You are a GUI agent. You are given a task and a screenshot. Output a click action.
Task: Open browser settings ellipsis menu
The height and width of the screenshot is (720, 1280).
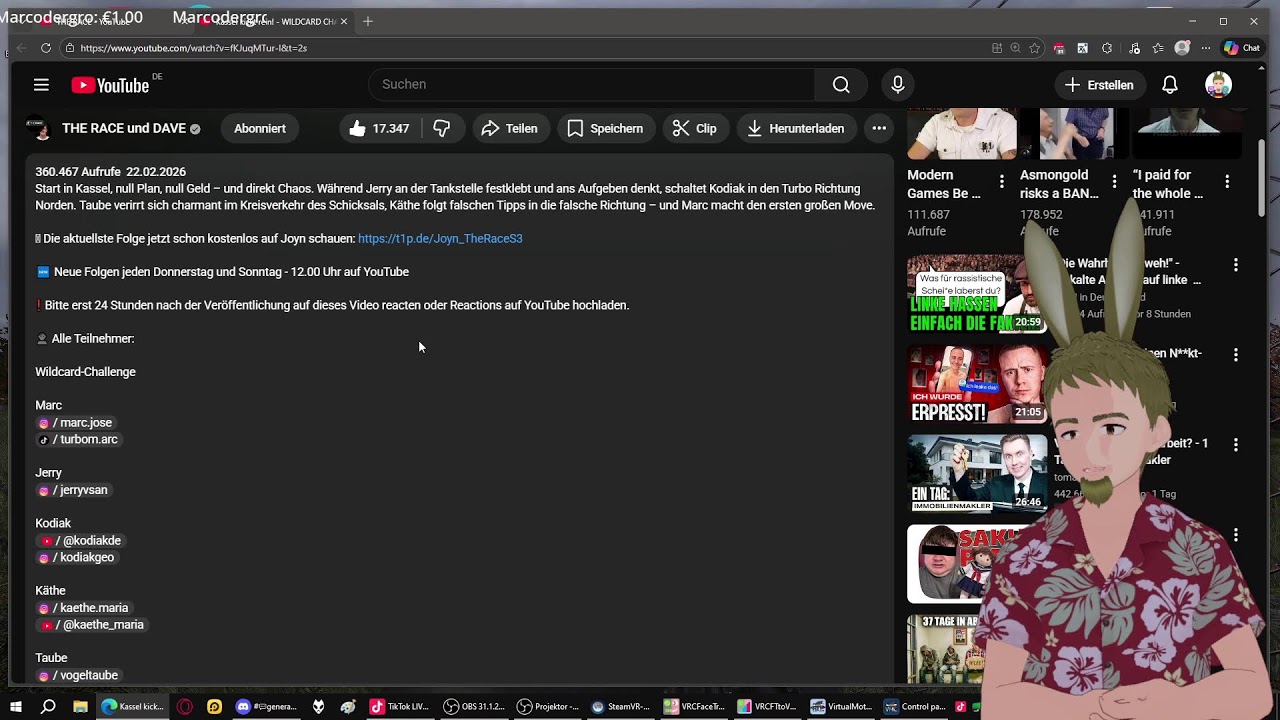(x=1206, y=48)
